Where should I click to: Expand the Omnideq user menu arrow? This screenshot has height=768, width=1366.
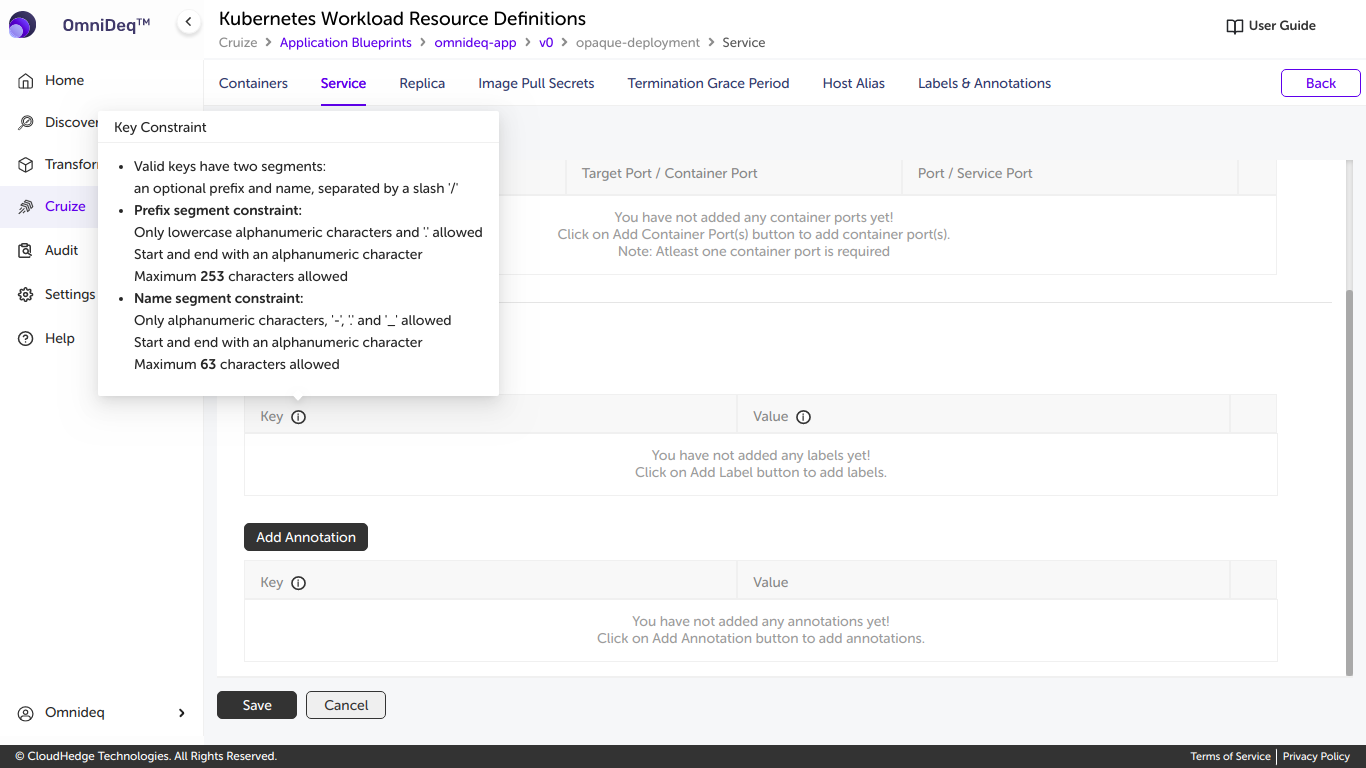point(181,713)
